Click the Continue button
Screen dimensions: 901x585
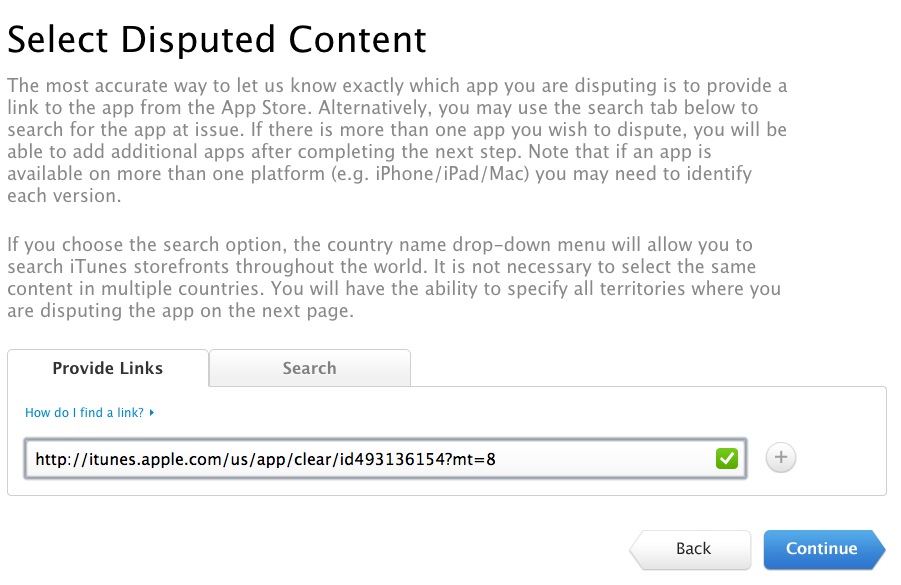[x=824, y=549]
